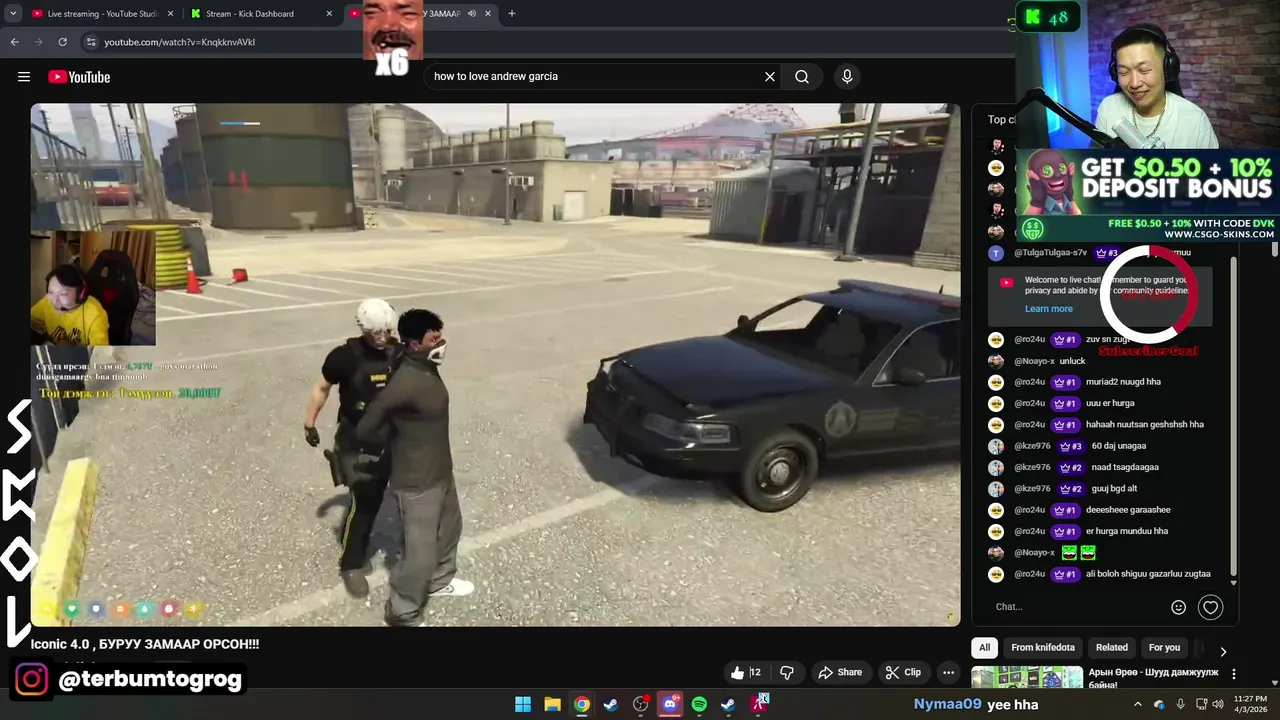Click chat message 'deeesheee garaashee'
Screen dimensions: 1280x720
1128,510
